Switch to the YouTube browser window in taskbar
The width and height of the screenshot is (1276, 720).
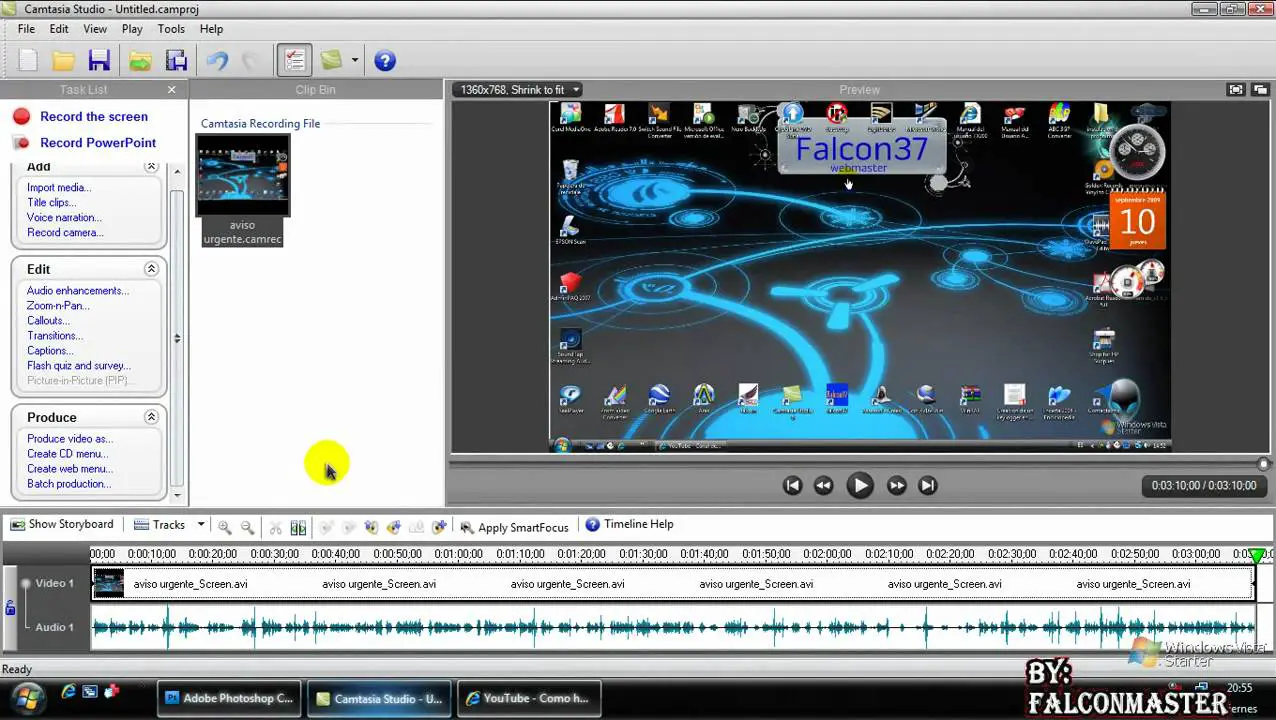[528, 698]
